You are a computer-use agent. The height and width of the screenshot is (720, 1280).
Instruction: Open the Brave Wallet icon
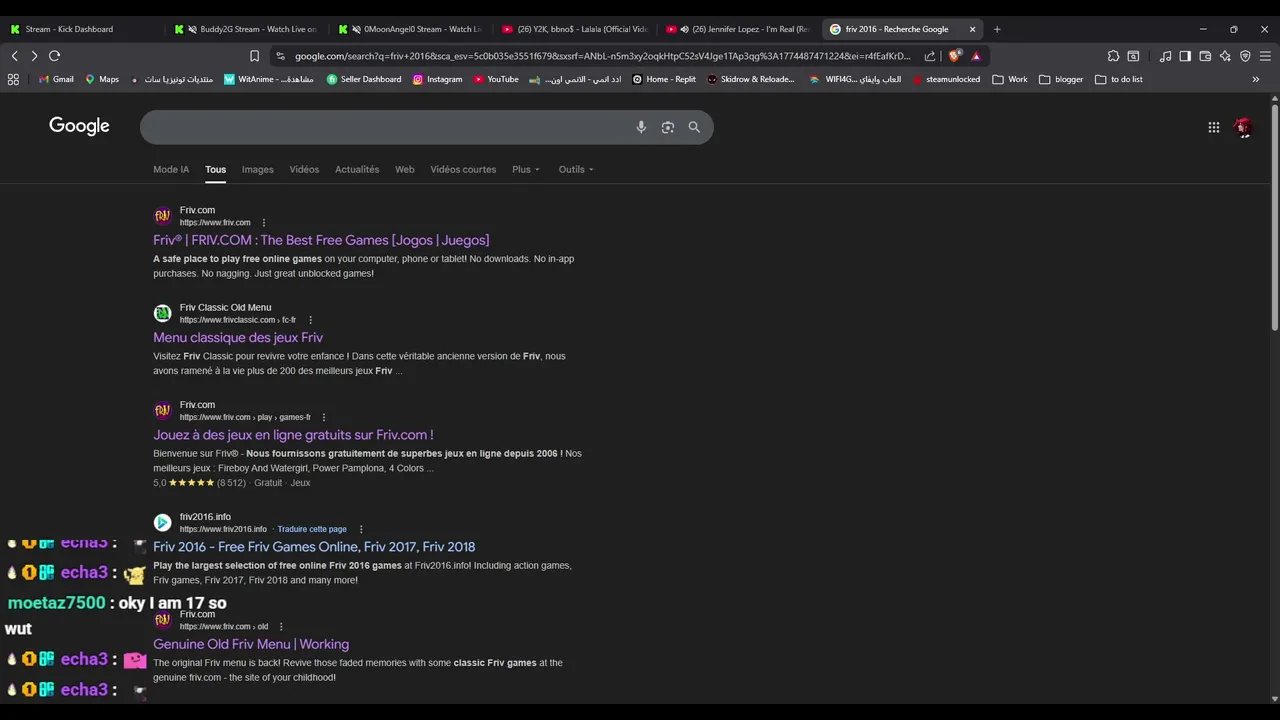(1205, 56)
